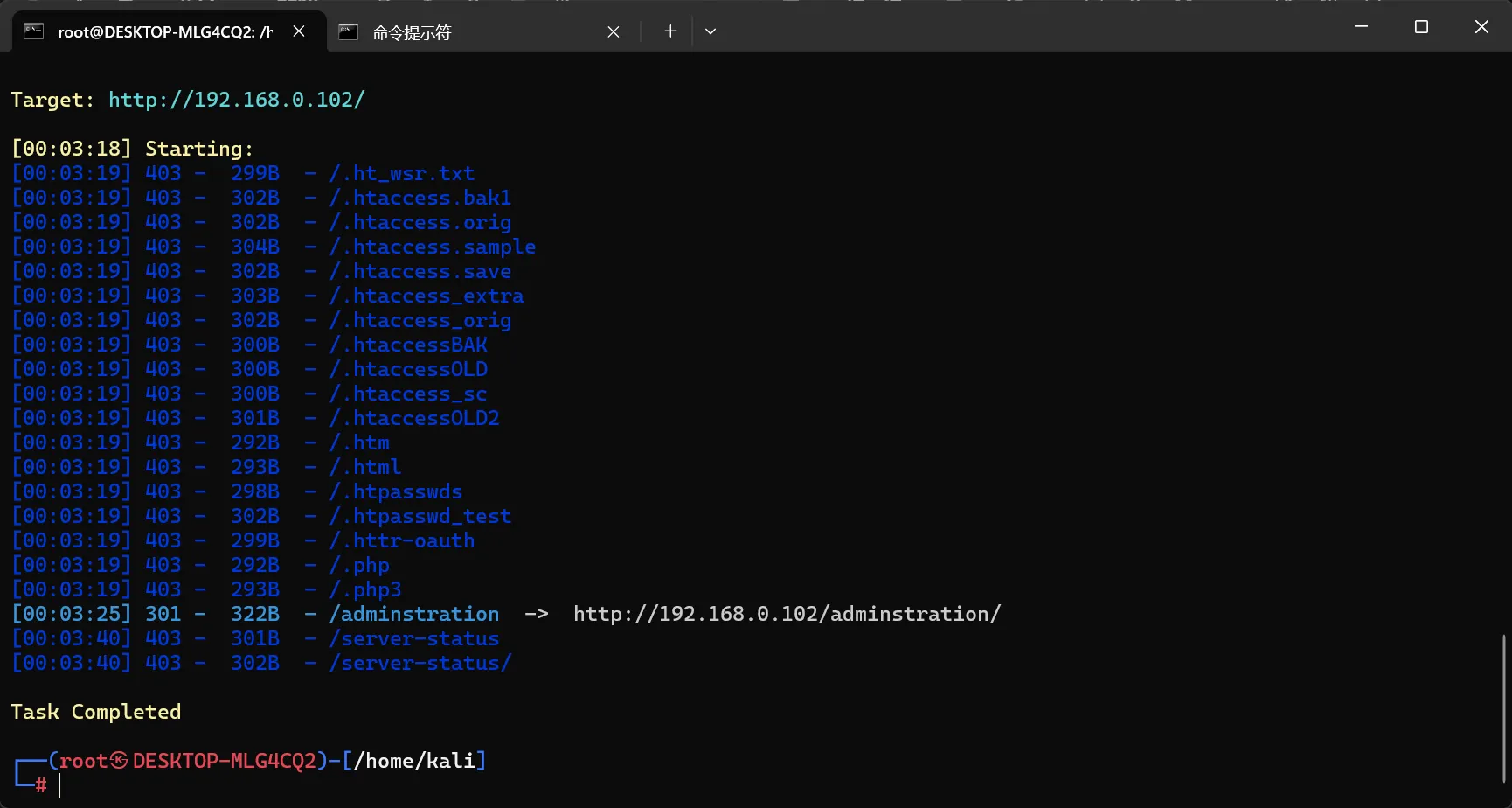The image size is (1512, 808).
Task: Click the /server-status/ path with trailing slash
Action: pyautogui.click(x=420, y=663)
